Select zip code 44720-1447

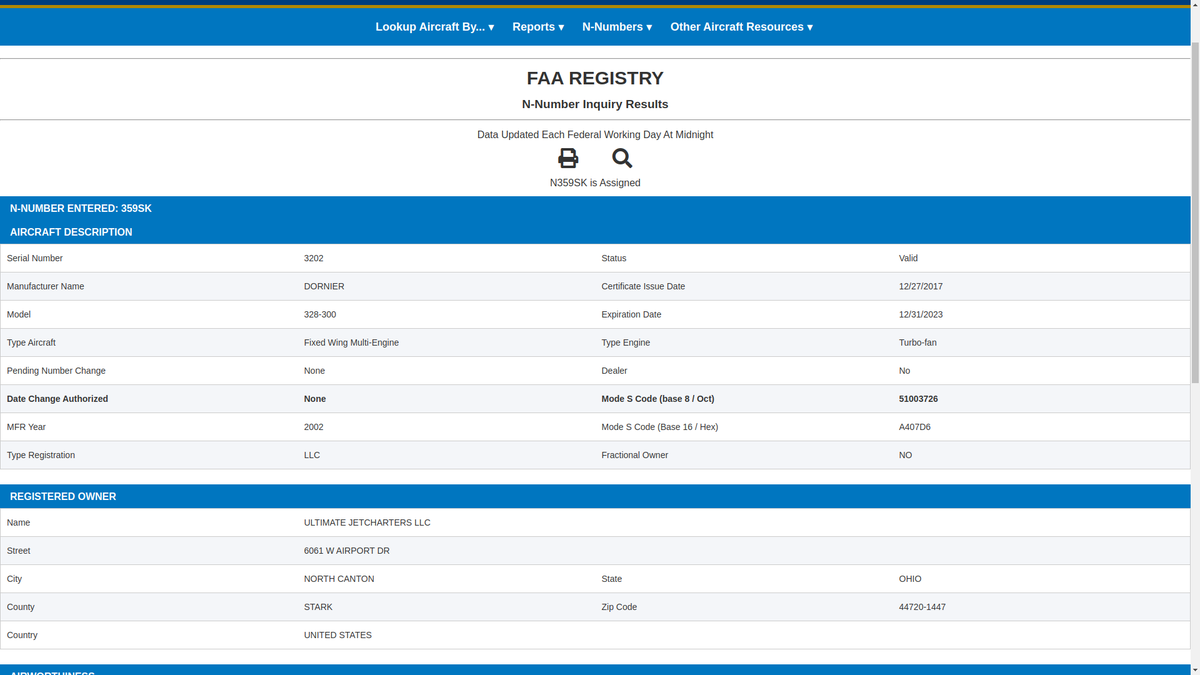point(922,607)
